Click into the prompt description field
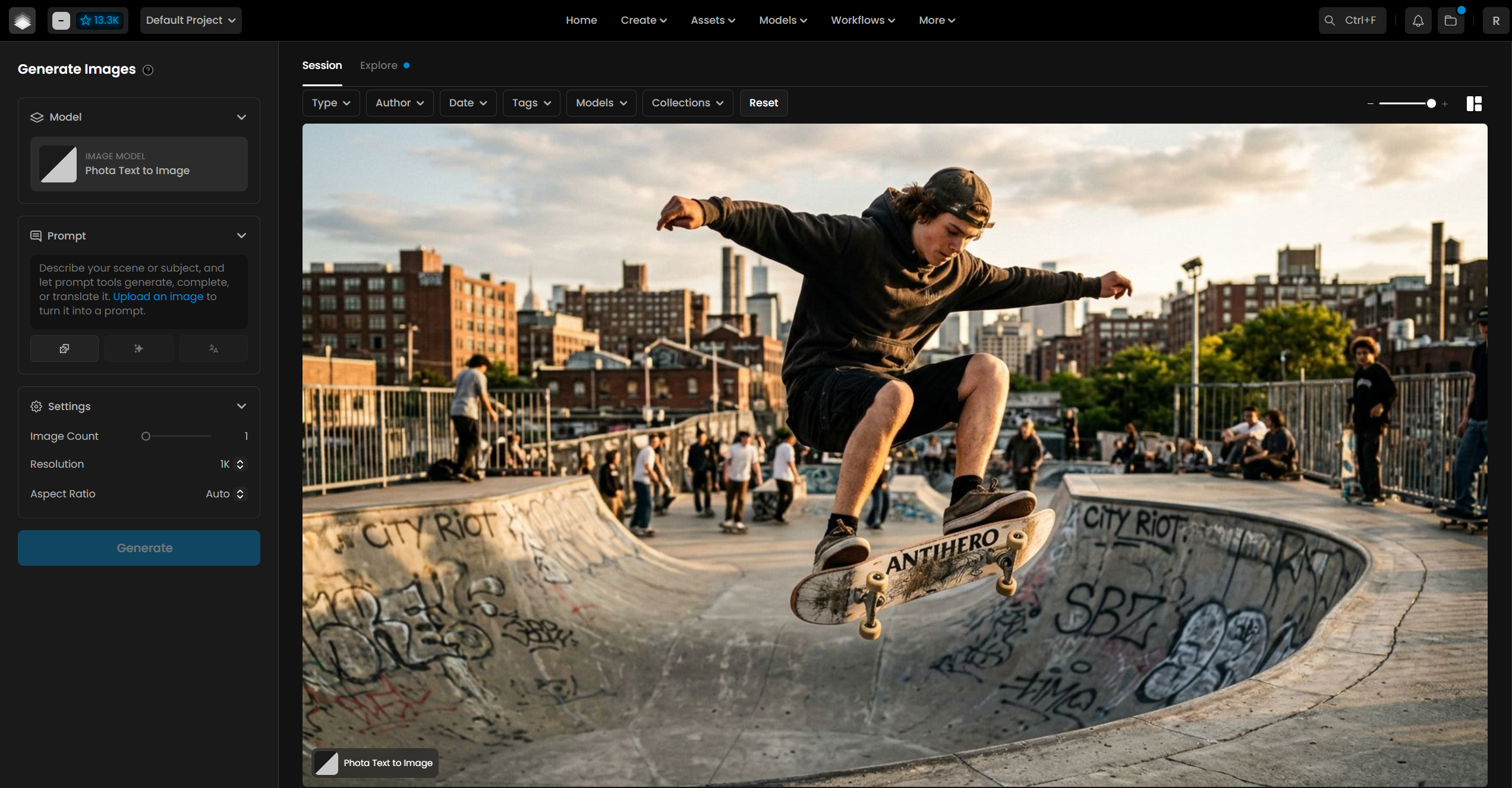 click(x=139, y=292)
